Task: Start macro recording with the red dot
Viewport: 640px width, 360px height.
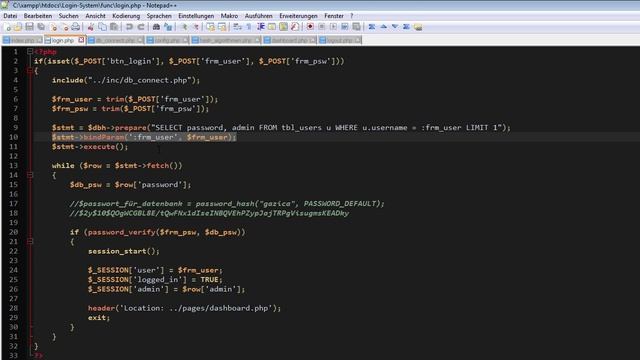Action: click(310, 27)
